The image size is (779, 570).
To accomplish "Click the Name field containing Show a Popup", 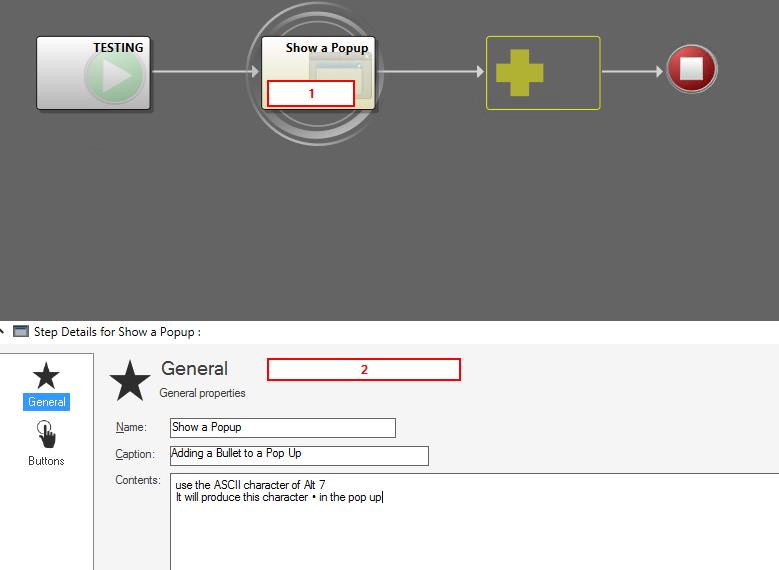I will [x=283, y=428].
